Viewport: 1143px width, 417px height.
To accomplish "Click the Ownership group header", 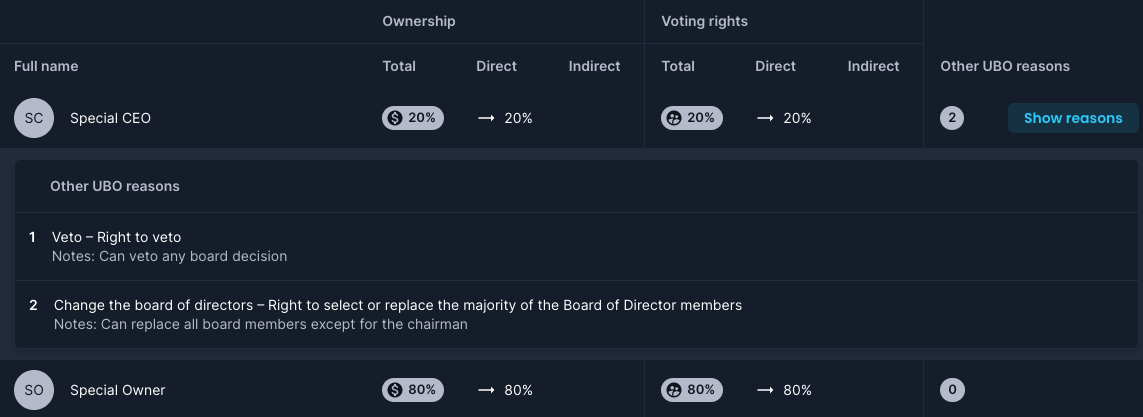I will click(x=419, y=21).
